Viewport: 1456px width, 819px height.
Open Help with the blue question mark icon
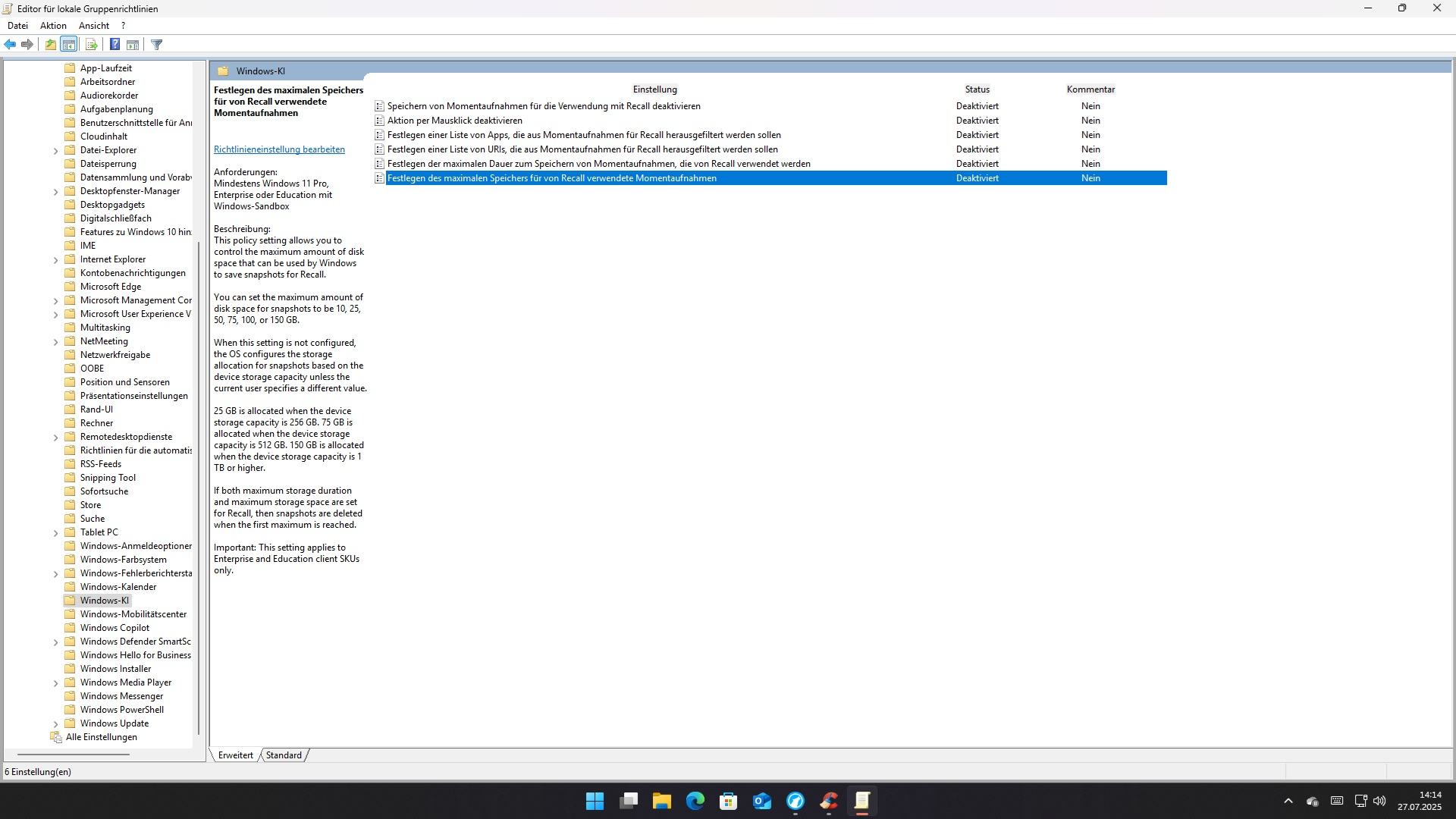click(115, 45)
